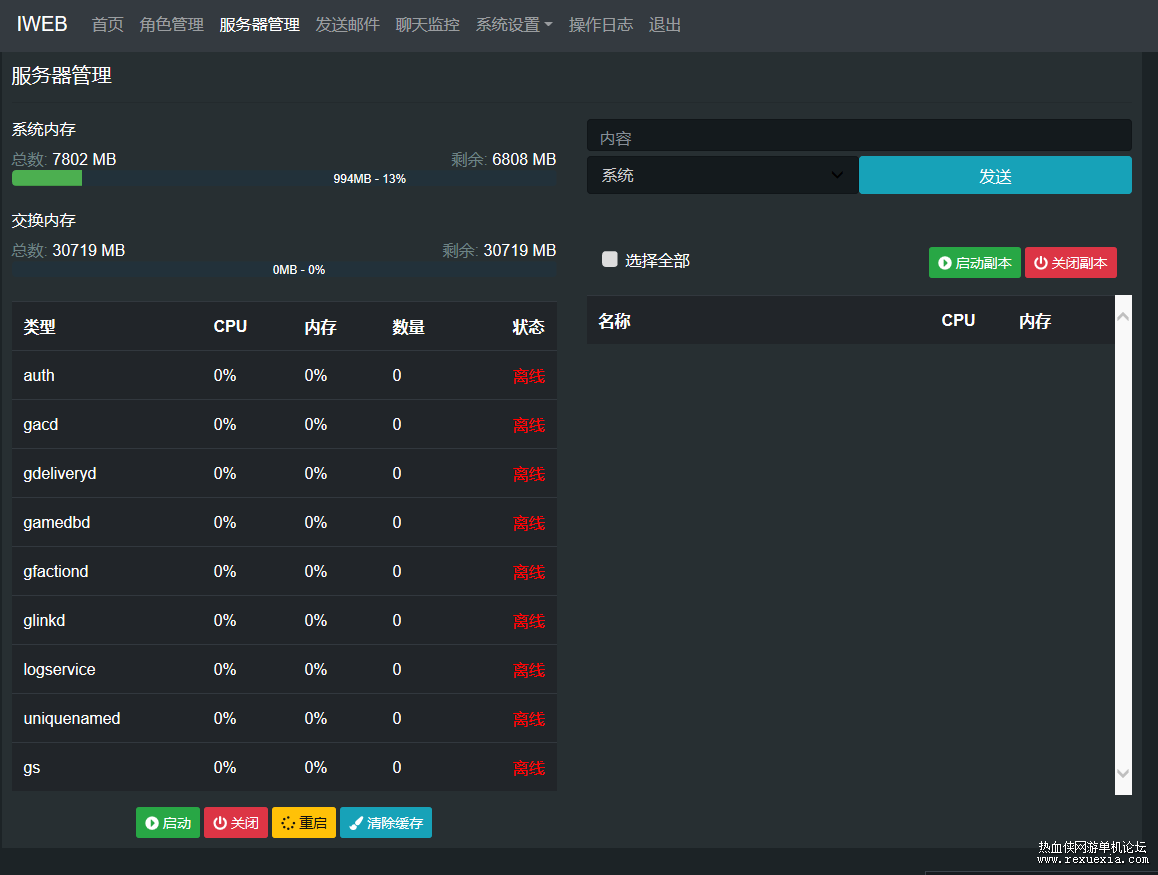Viewport: 1158px width, 875px height.
Task: Go to 角色管理 in the navbar
Action: click(x=171, y=25)
